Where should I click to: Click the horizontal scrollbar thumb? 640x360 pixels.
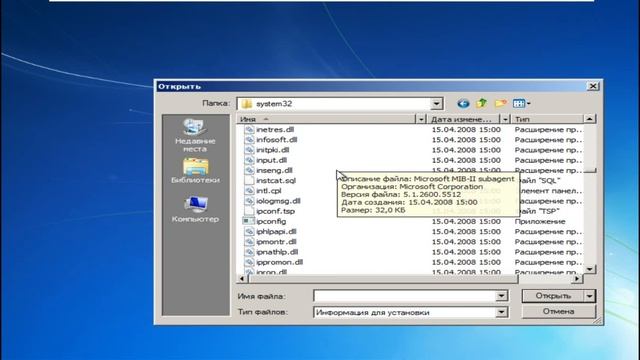point(383,279)
